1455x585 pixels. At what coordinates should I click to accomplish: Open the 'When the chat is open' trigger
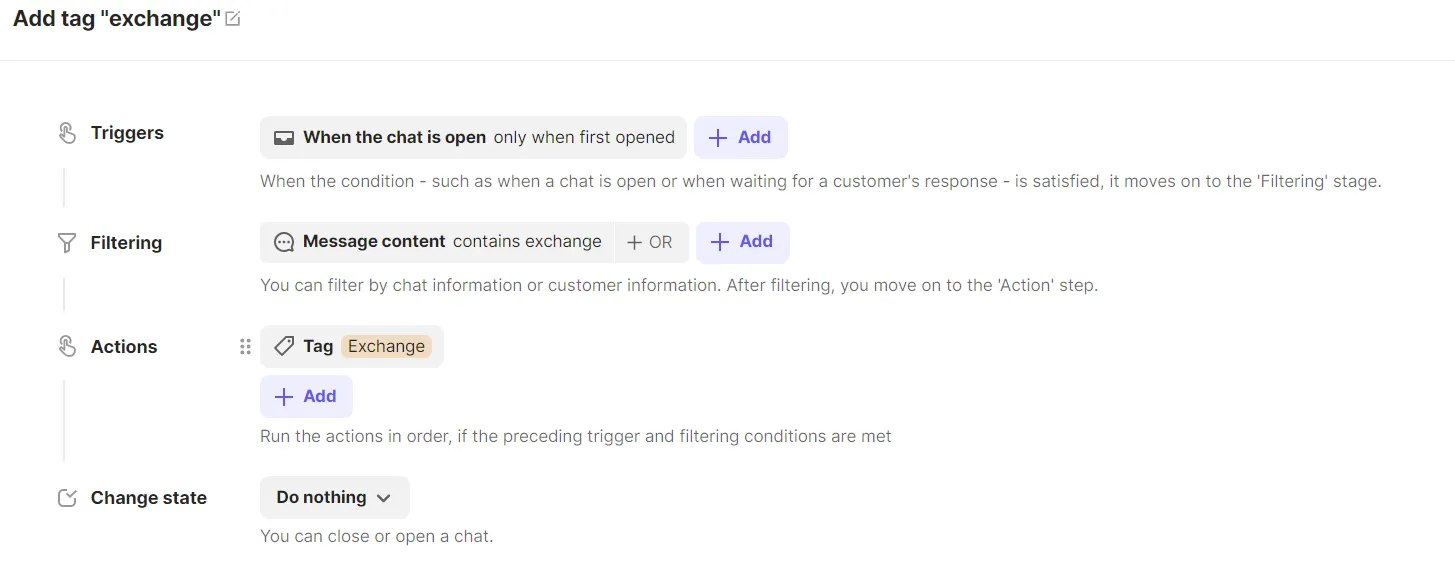click(395, 138)
